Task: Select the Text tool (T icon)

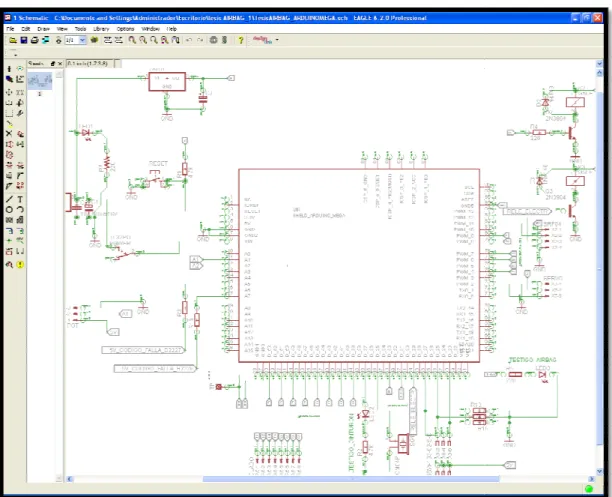Action: click(20, 200)
